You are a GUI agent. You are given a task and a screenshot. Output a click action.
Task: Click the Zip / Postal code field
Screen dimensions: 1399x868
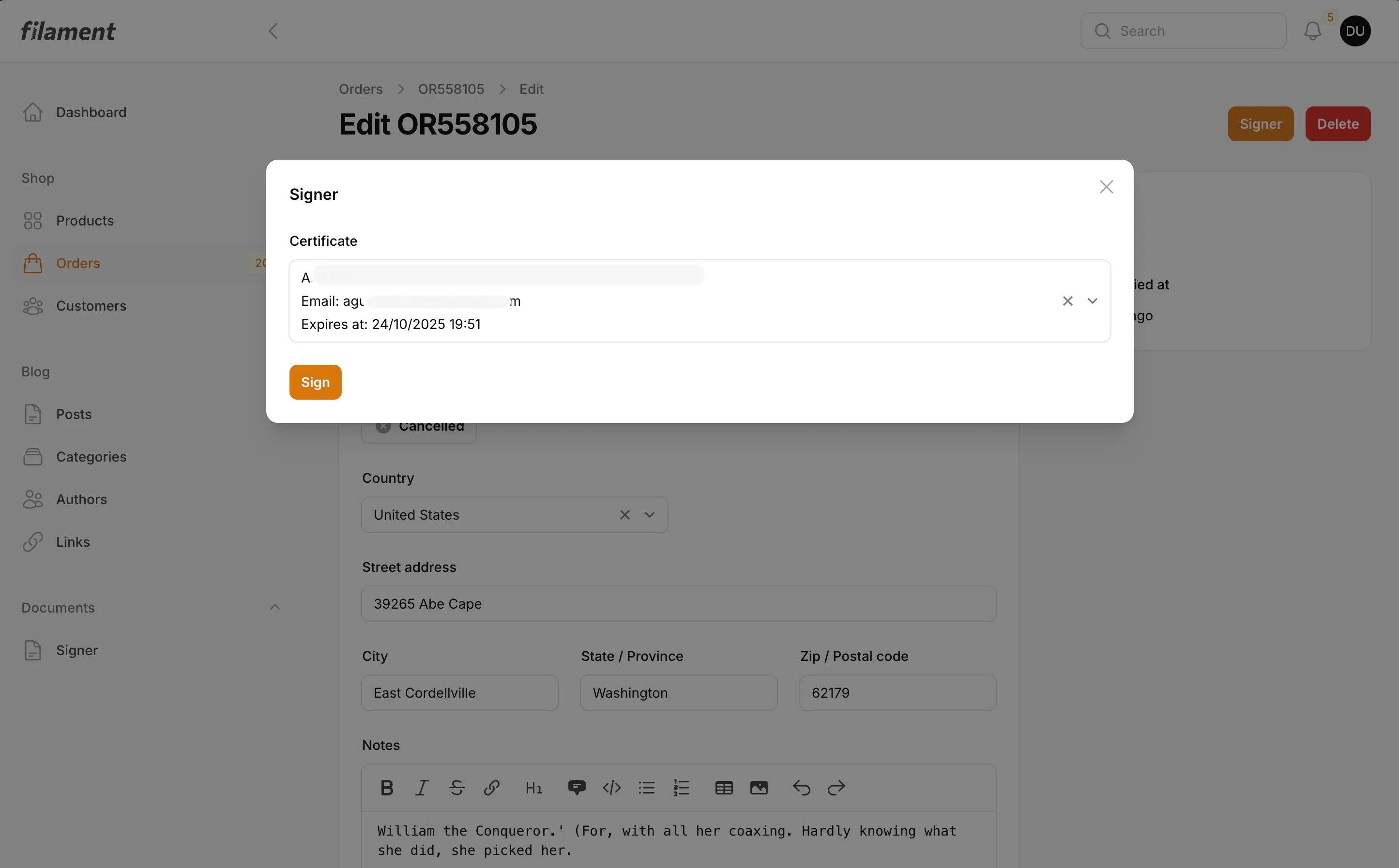pos(897,693)
